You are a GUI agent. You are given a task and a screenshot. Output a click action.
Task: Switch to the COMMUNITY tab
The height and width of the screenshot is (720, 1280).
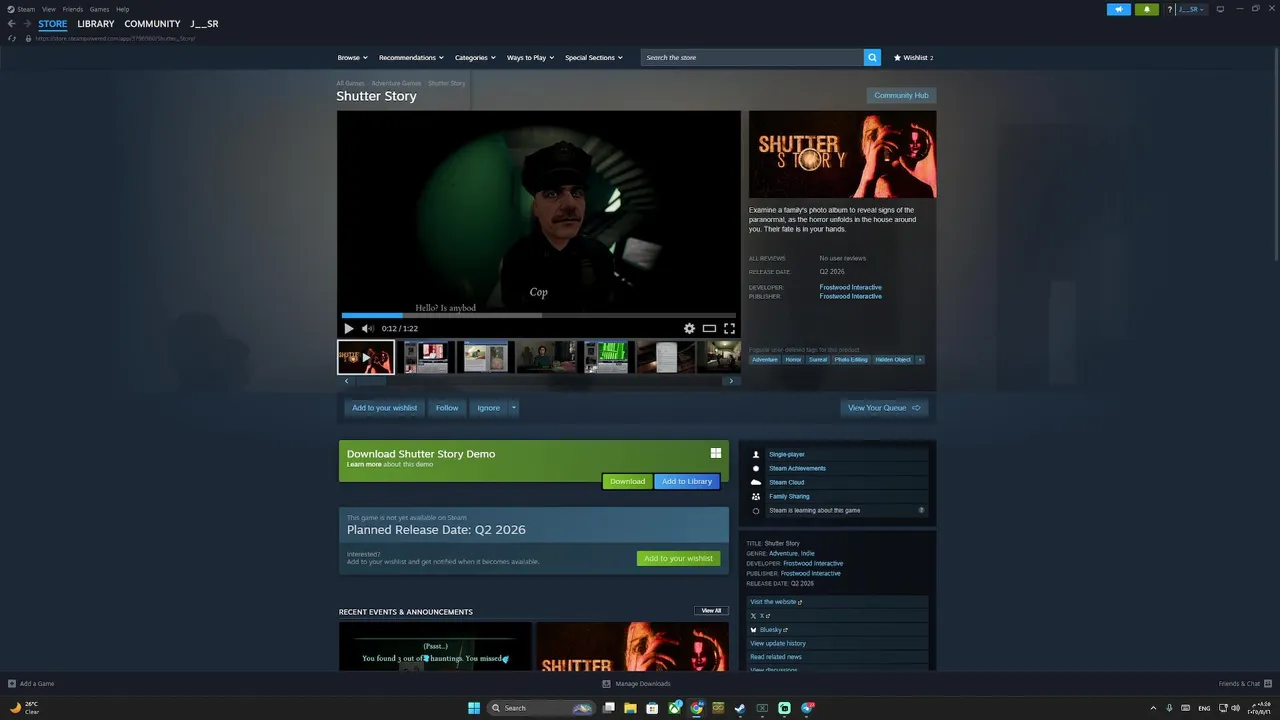click(152, 24)
